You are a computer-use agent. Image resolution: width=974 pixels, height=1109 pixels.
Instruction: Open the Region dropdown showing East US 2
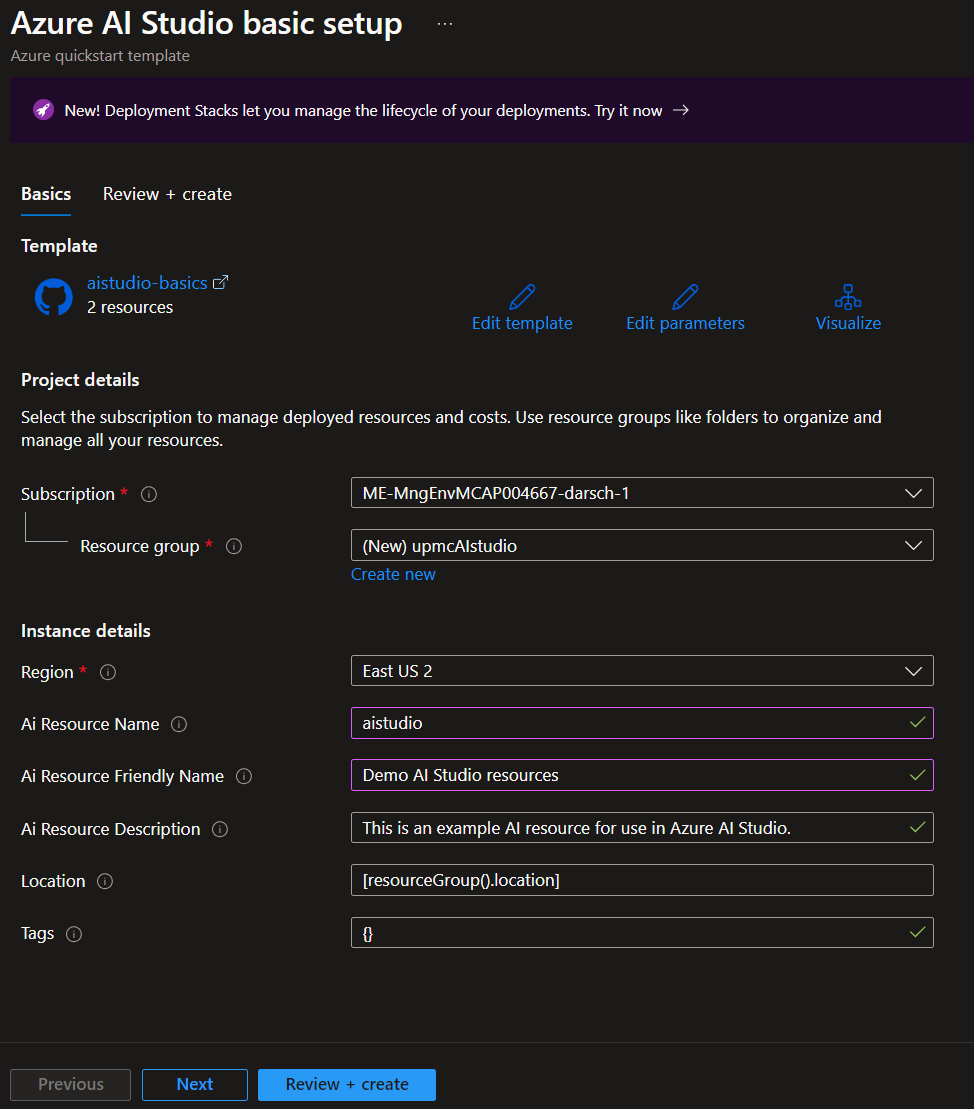click(642, 670)
